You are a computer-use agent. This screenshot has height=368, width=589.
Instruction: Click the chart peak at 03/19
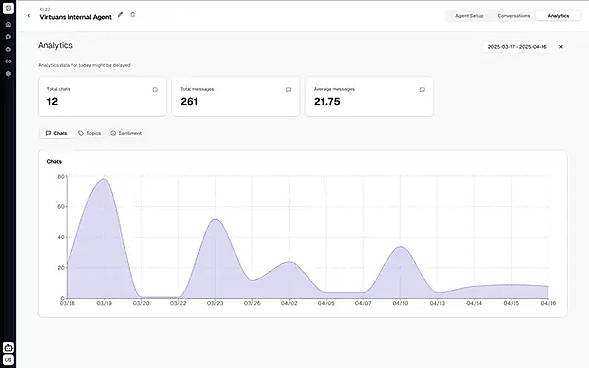click(x=104, y=179)
